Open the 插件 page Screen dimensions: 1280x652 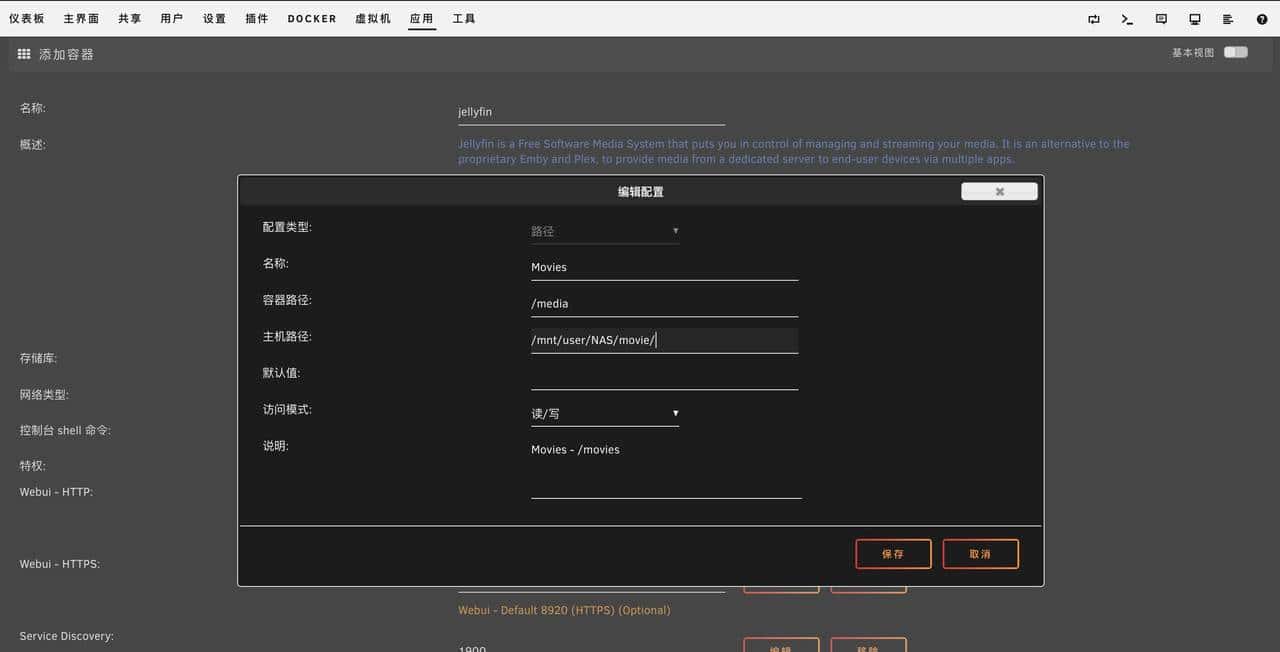click(256, 18)
